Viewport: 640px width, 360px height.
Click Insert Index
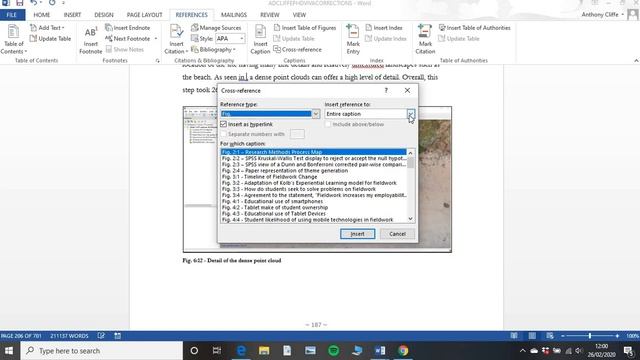pyautogui.click(x=384, y=28)
